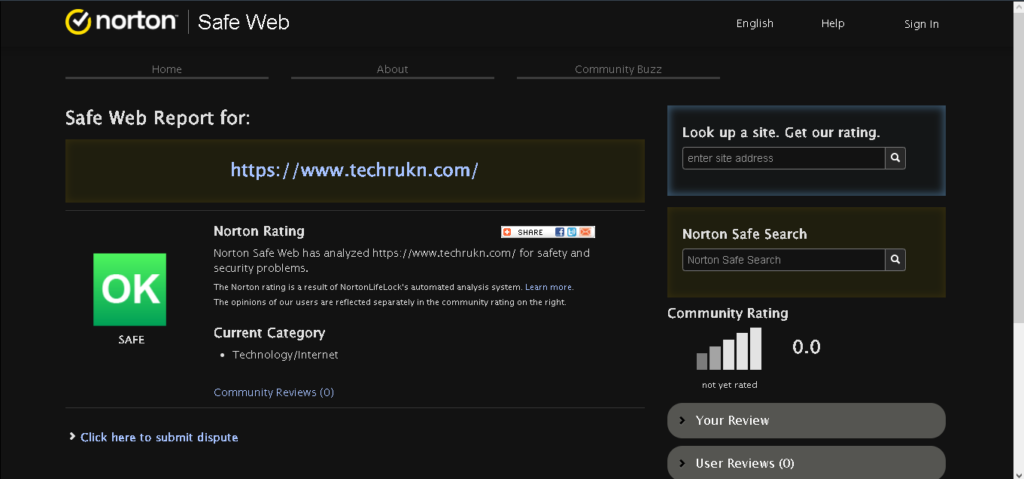Focus the Norton Safe Search field

click(x=784, y=259)
